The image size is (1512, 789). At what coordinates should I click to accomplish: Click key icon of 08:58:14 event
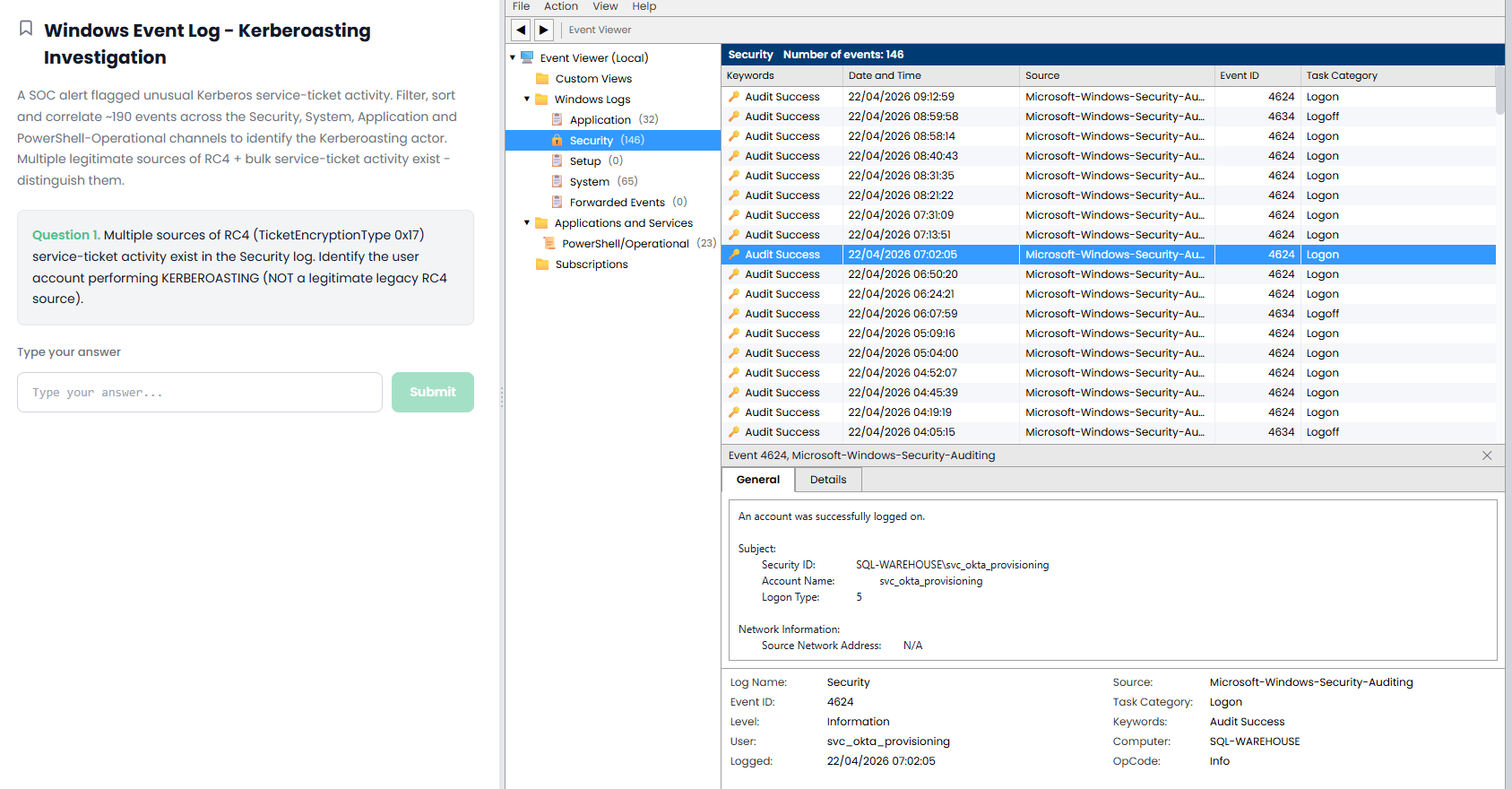click(x=734, y=136)
